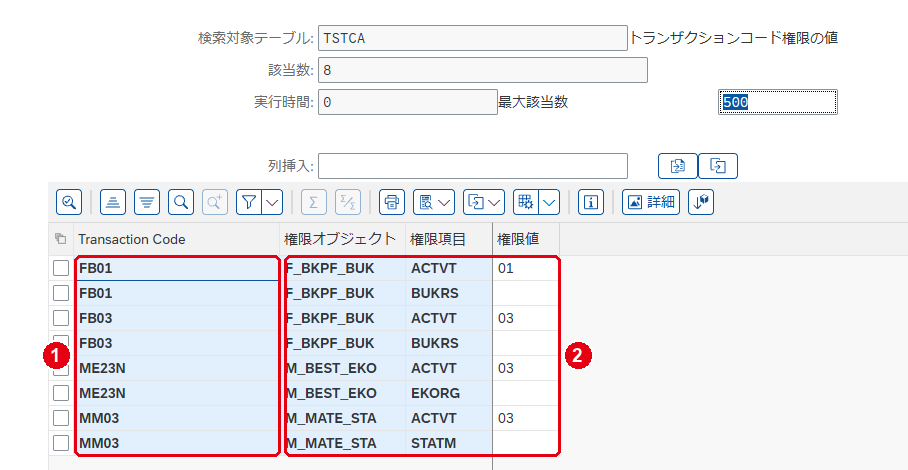Click the Transaction Code column header
This screenshot has height=470, width=908.
176,239
